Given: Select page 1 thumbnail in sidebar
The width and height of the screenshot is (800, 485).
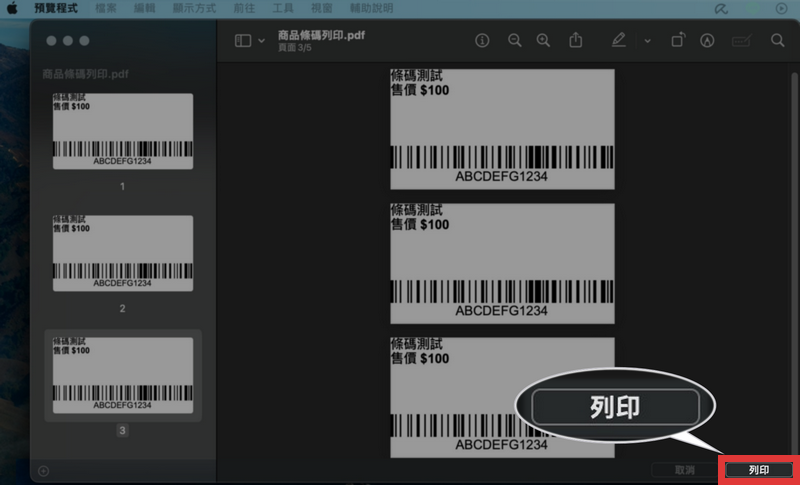Looking at the screenshot, I should tap(123, 131).
